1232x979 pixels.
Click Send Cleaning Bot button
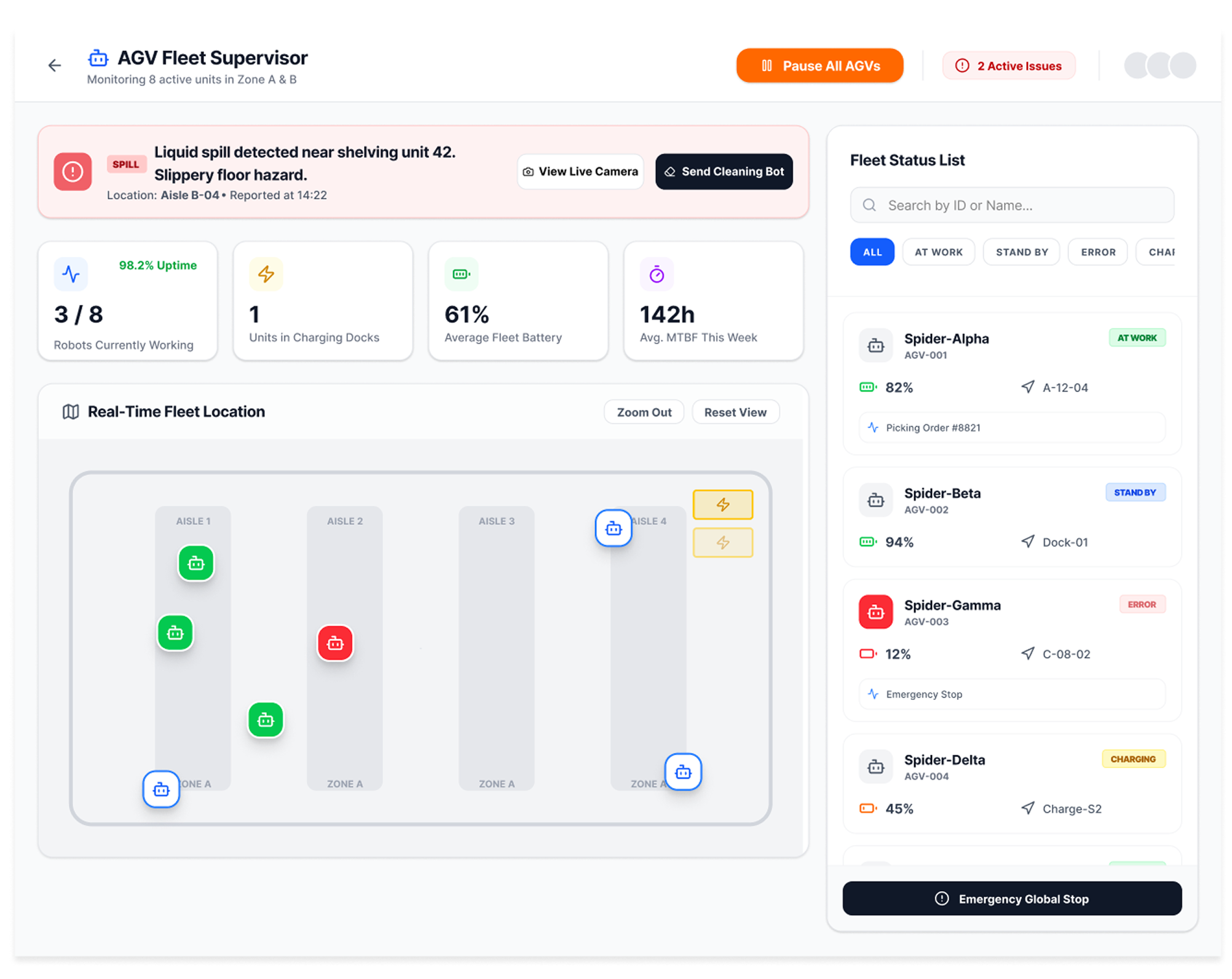(724, 171)
